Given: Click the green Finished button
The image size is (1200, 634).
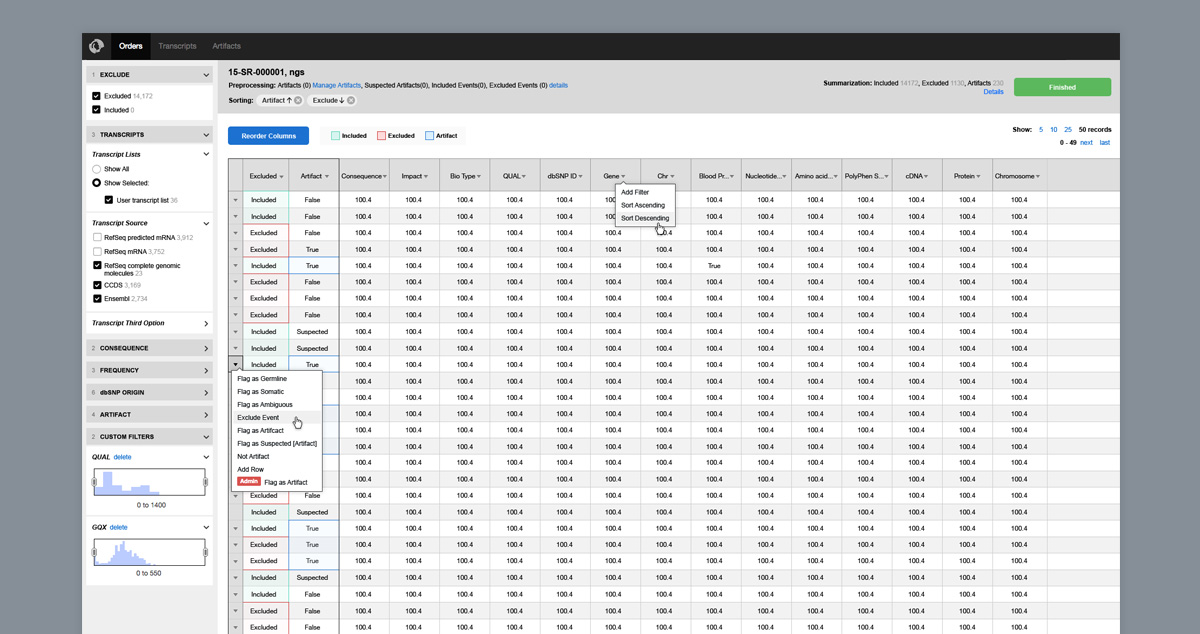Looking at the screenshot, I should pos(1062,87).
